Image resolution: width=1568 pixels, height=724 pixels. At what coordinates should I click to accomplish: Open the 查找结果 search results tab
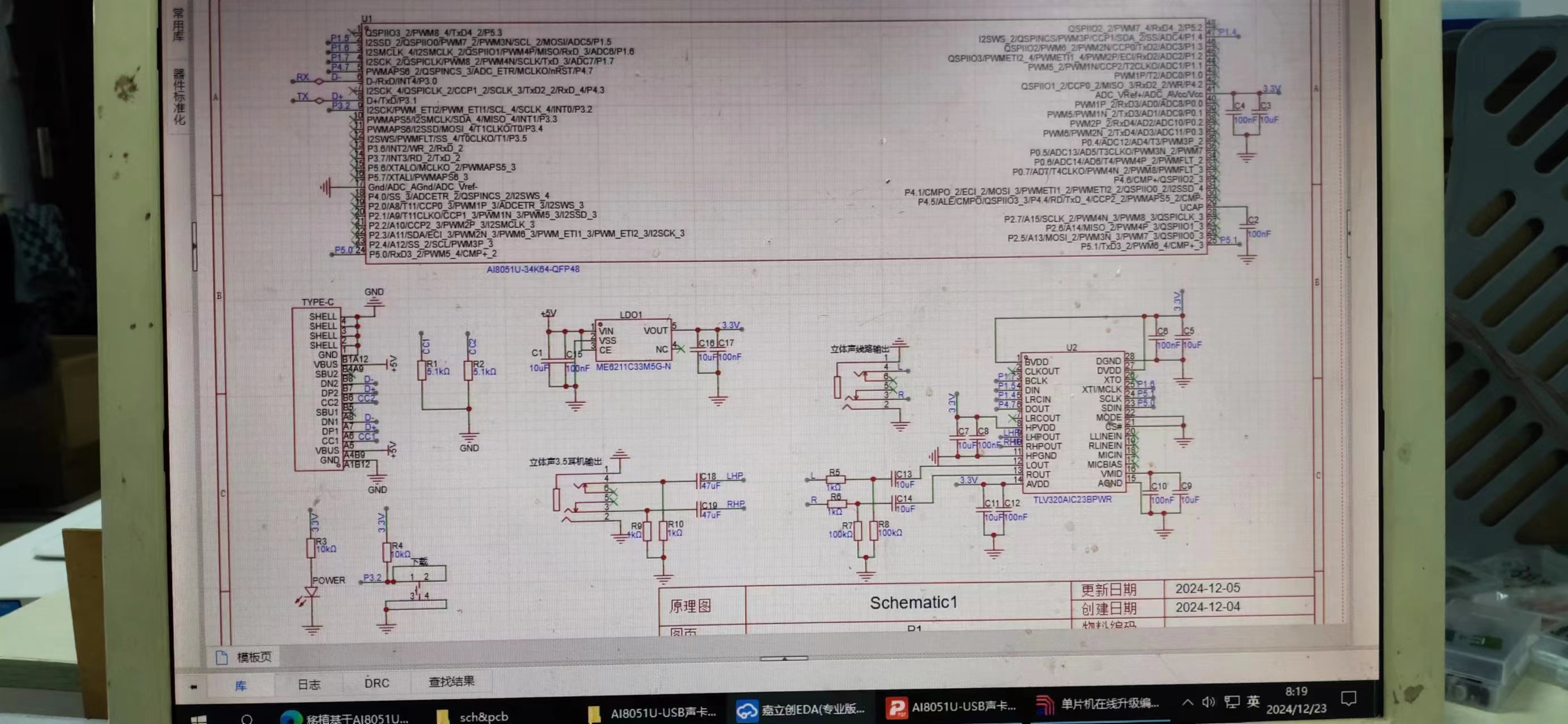(x=451, y=682)
